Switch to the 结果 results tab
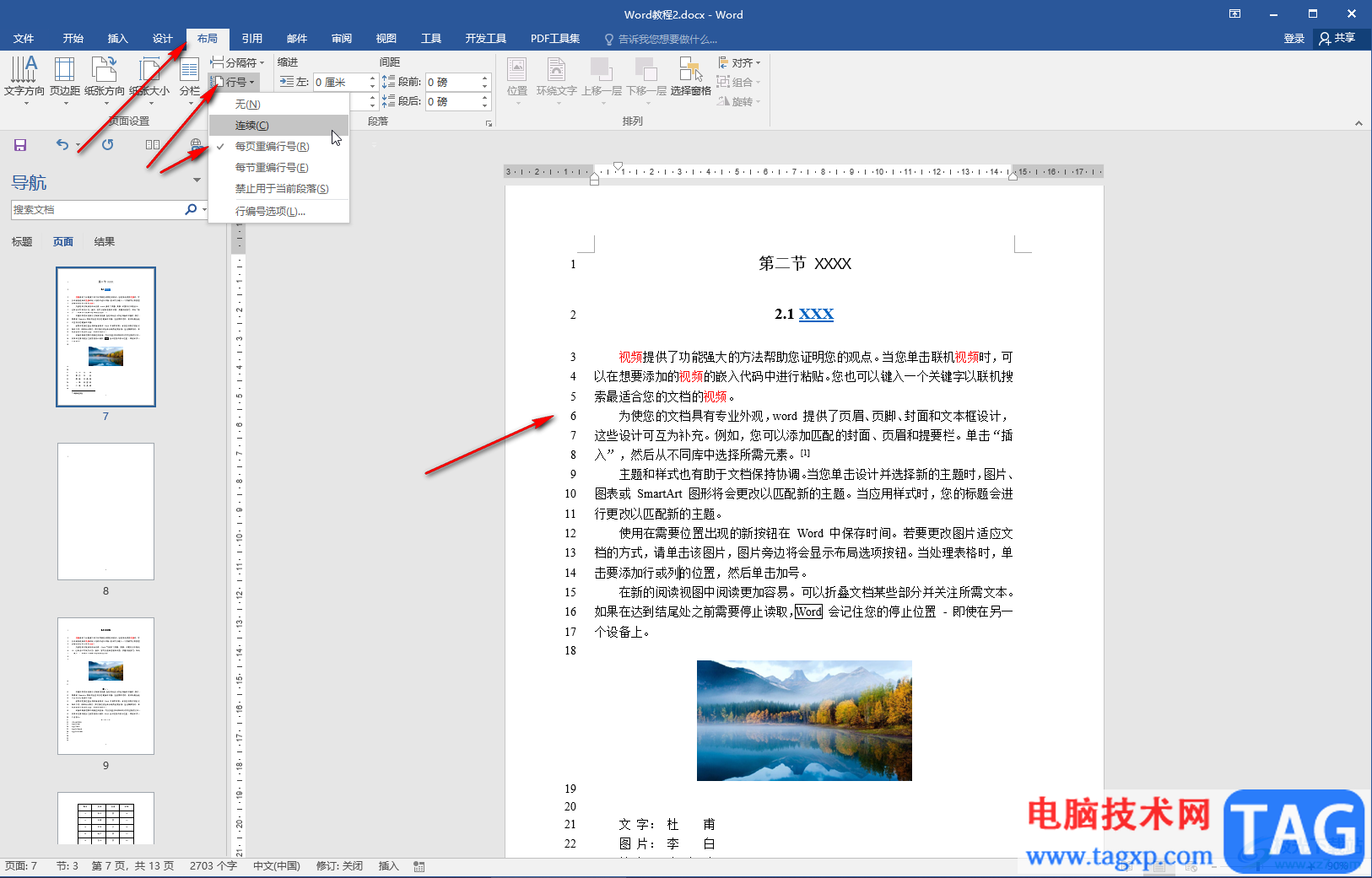 pos(105,241)
